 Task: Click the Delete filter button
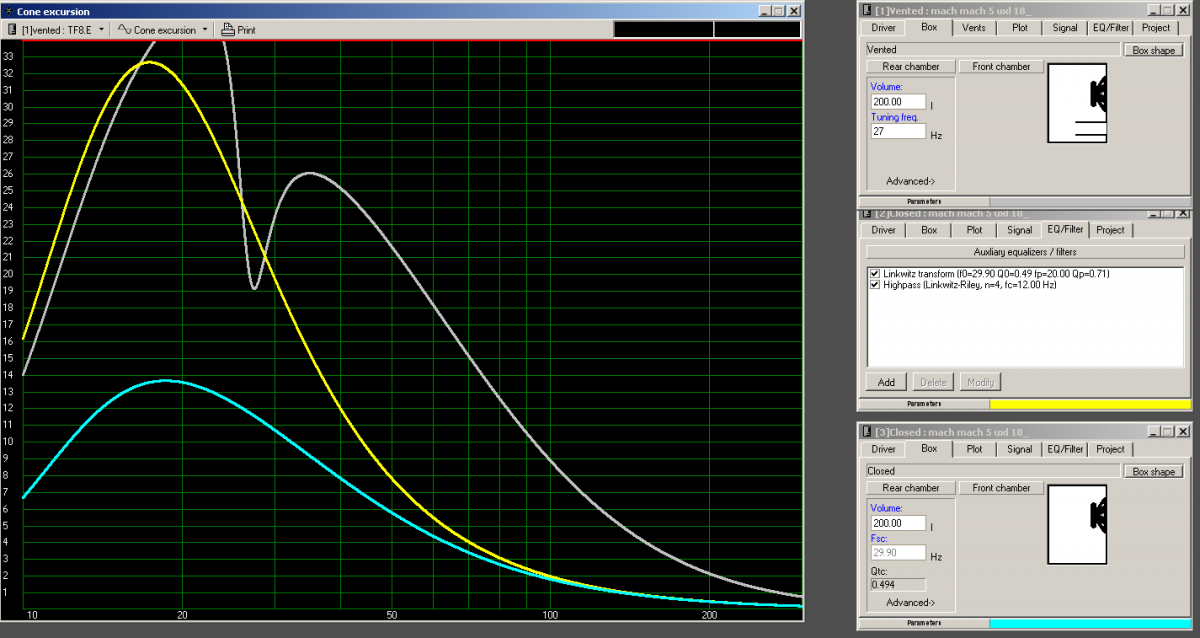[933, 382]
